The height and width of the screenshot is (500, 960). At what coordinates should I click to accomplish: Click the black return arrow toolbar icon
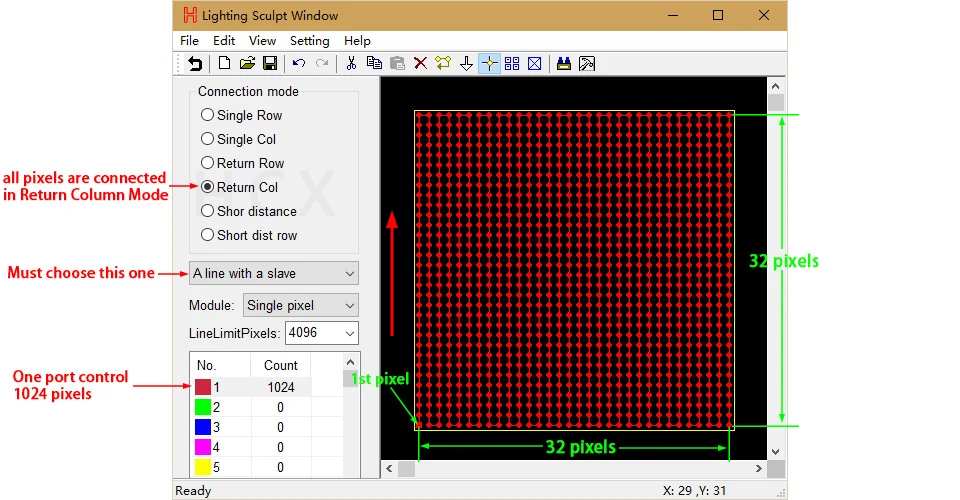(x=195, y=64)
